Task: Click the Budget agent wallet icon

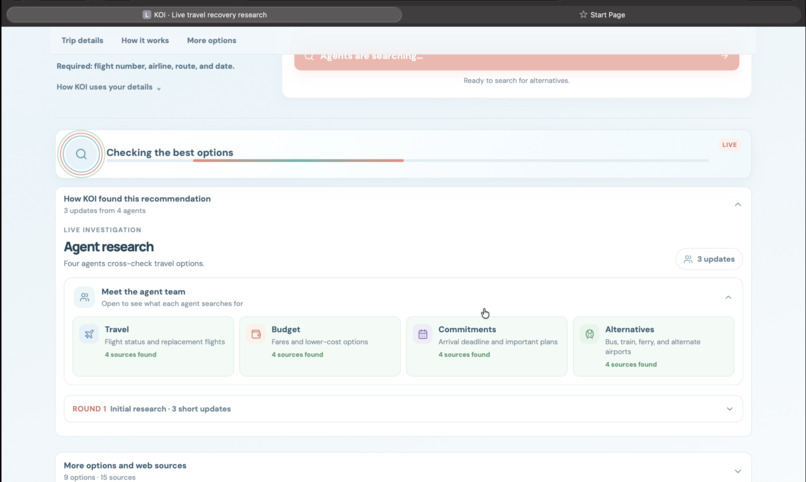Action: (256, 334)
